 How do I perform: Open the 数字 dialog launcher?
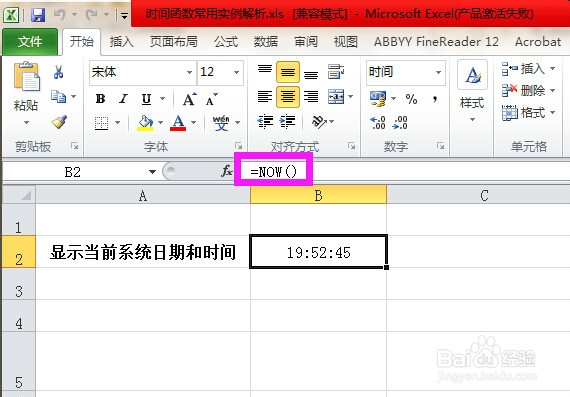[441, 146]
